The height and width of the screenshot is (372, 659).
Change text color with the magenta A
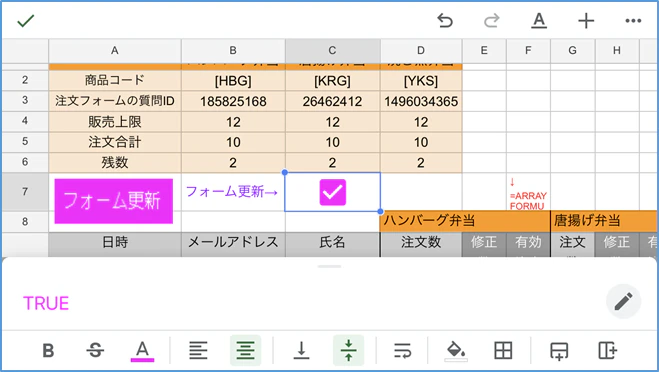tap(142, 351)
